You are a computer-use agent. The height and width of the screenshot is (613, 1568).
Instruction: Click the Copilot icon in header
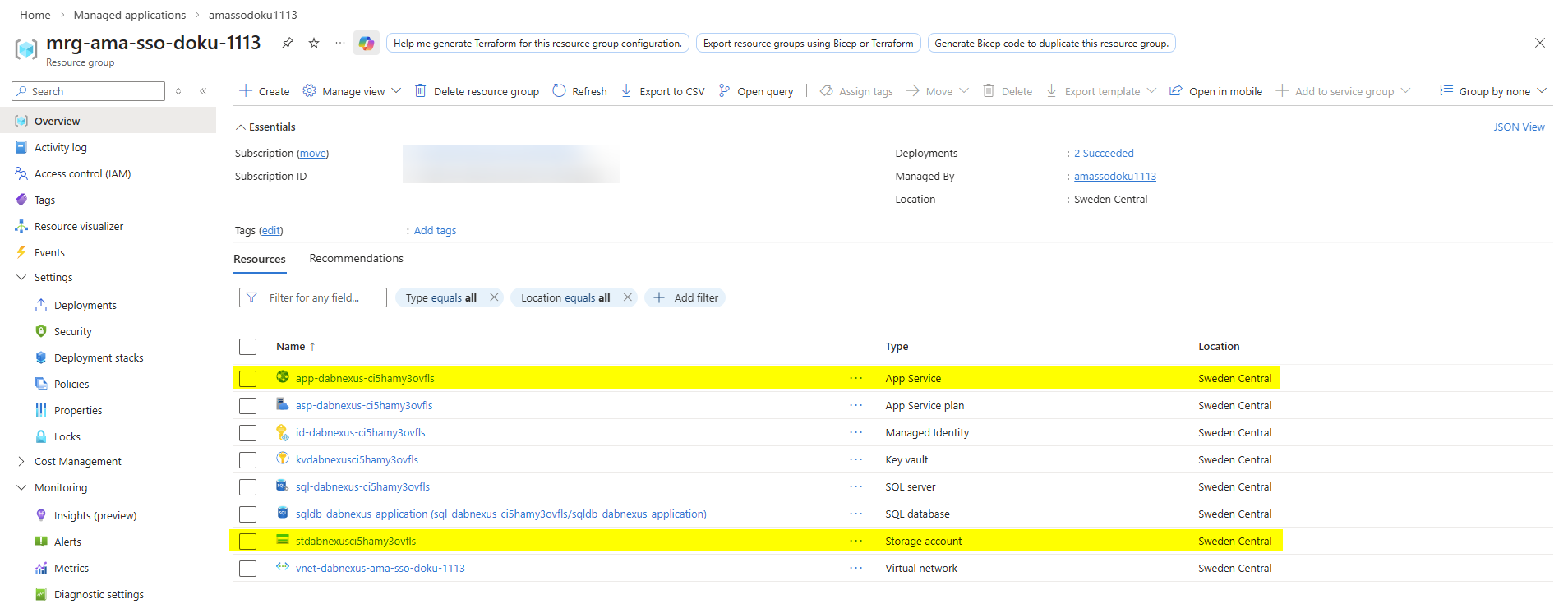[366, 44]
